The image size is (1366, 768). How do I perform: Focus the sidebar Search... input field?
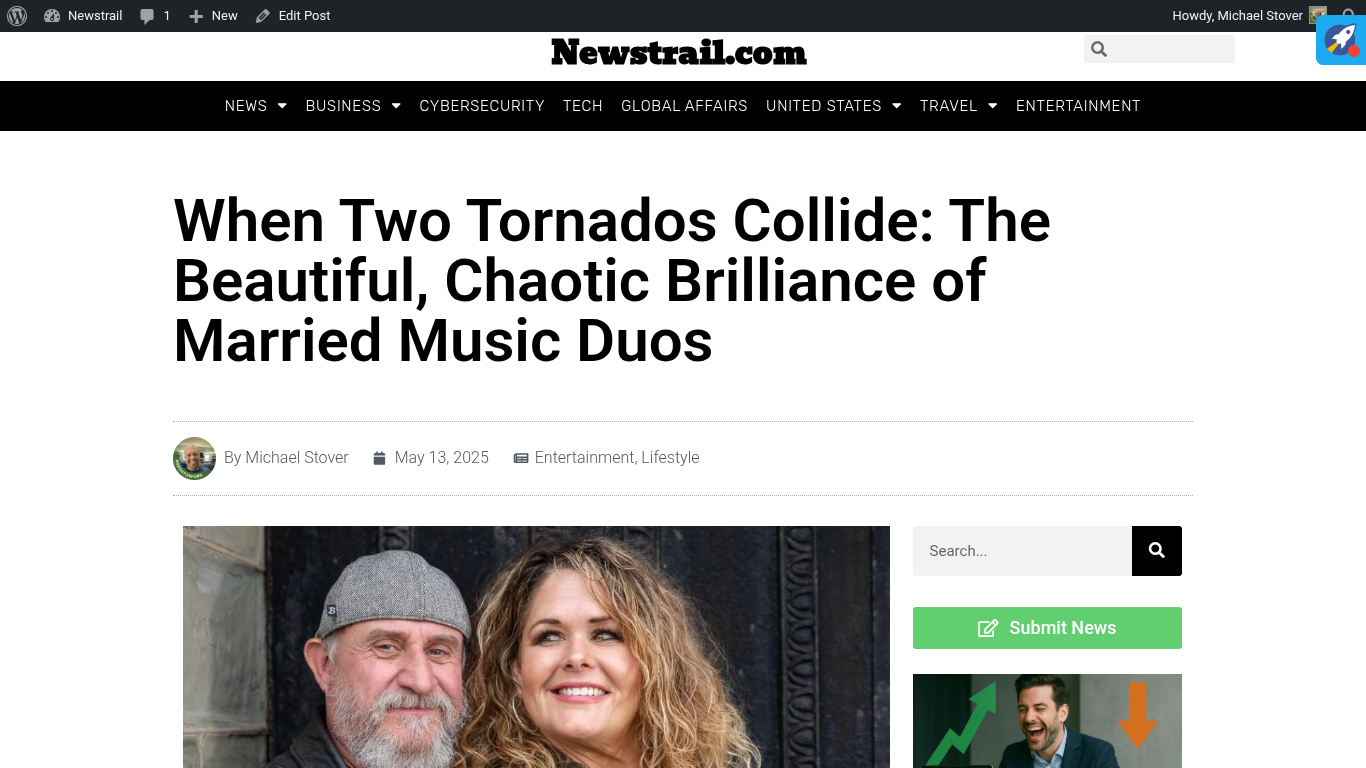click(x=1022, y=551)
